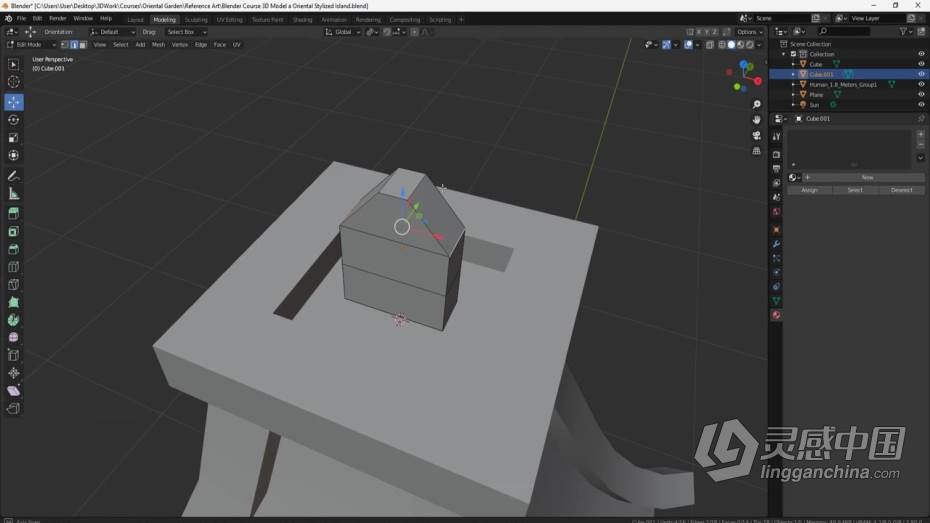The image size is (930, 523).
Task: Choose the Spin tool
Action: pyautogui.click(x=14, y=320)
